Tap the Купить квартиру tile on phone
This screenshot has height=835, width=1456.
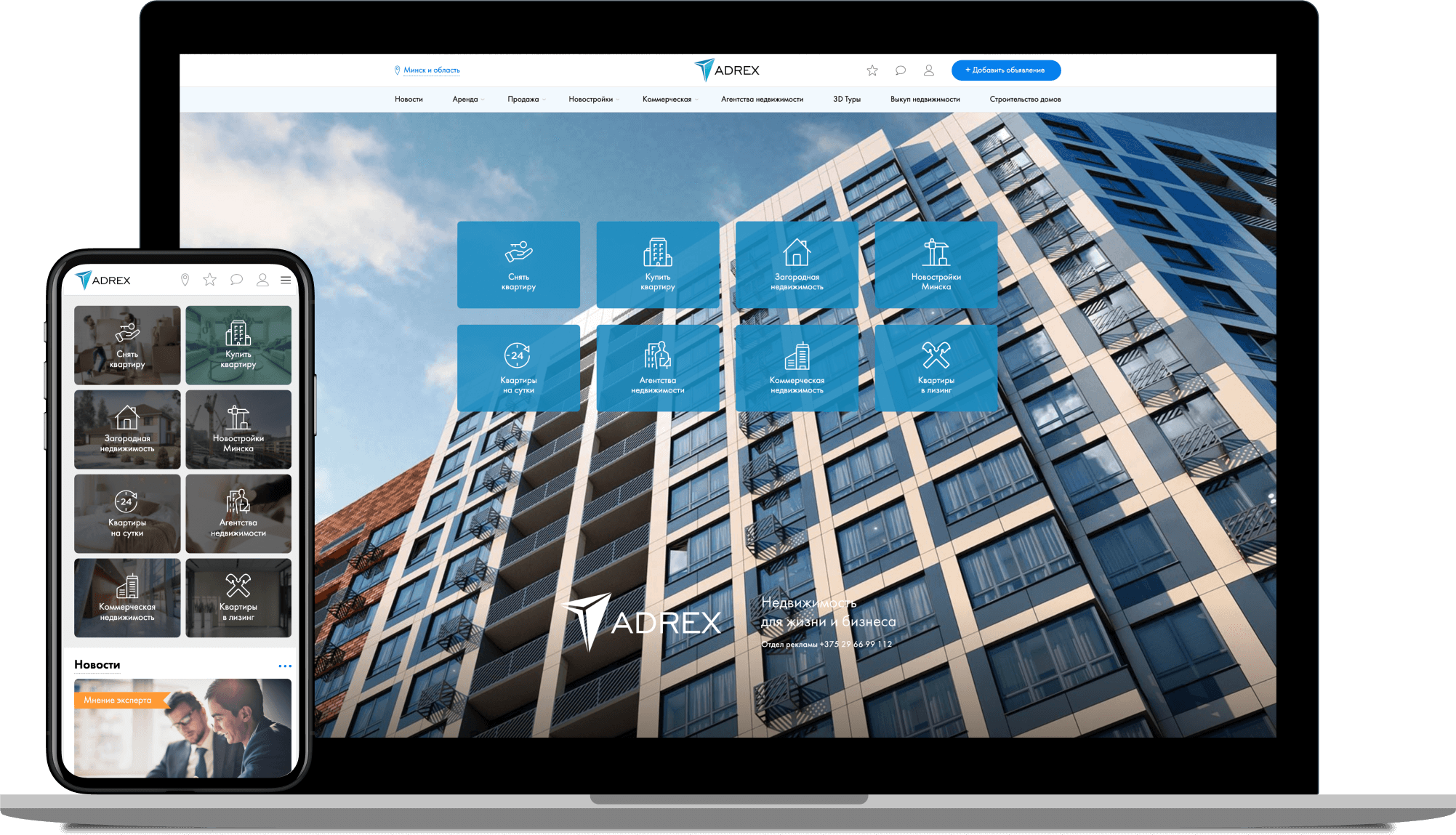[x=238, y=345]
